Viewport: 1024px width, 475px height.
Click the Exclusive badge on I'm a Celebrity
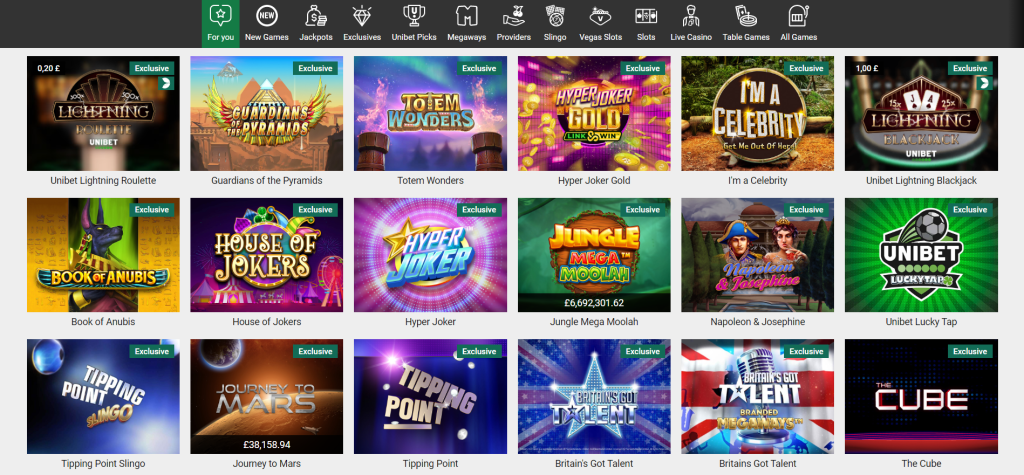(x=806, y=68)
